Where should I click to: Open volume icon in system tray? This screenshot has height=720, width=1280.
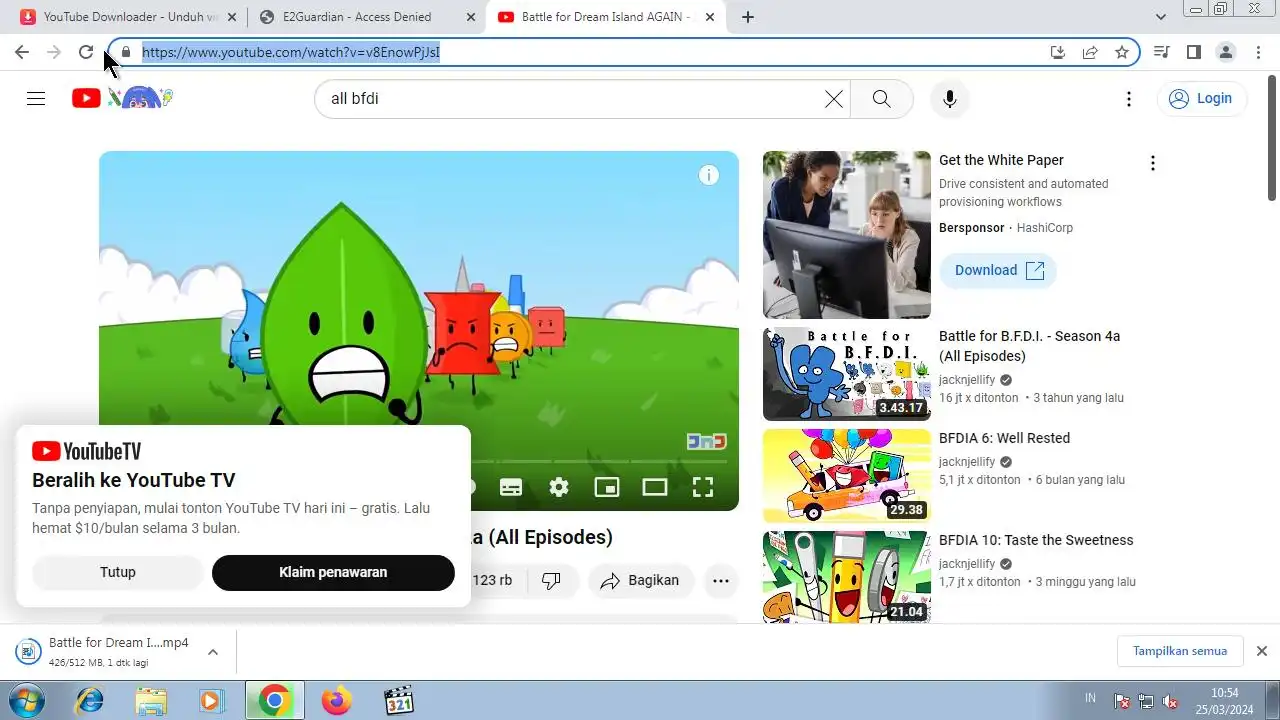tap(1170, 701)
